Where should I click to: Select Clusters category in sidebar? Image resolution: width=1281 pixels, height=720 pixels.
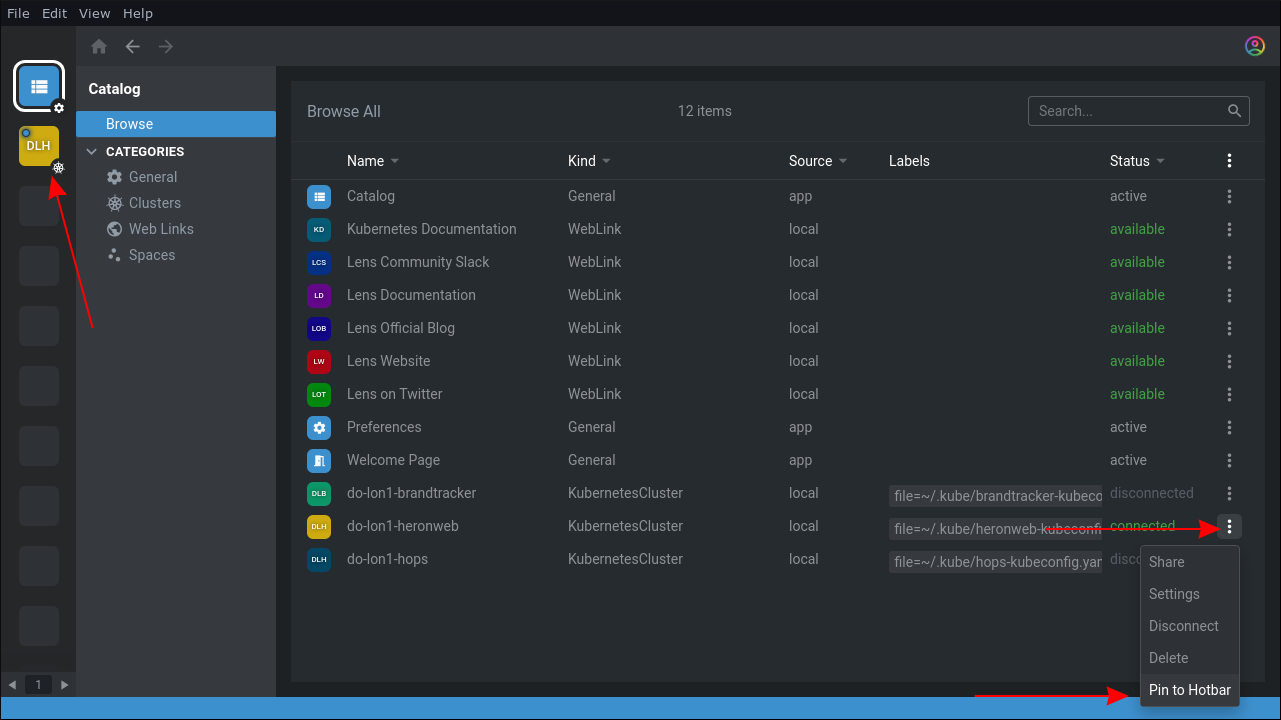click(154, 203)
